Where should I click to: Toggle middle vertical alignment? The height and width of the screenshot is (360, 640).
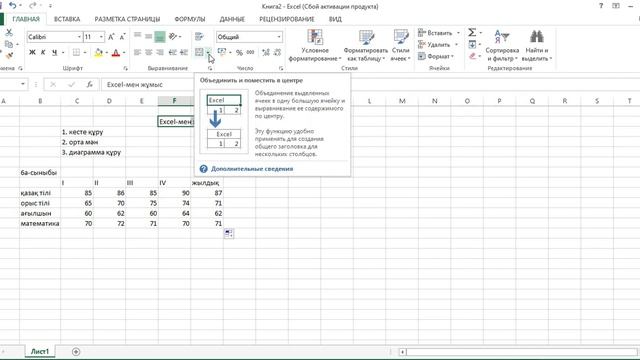[x=149, y=37]
